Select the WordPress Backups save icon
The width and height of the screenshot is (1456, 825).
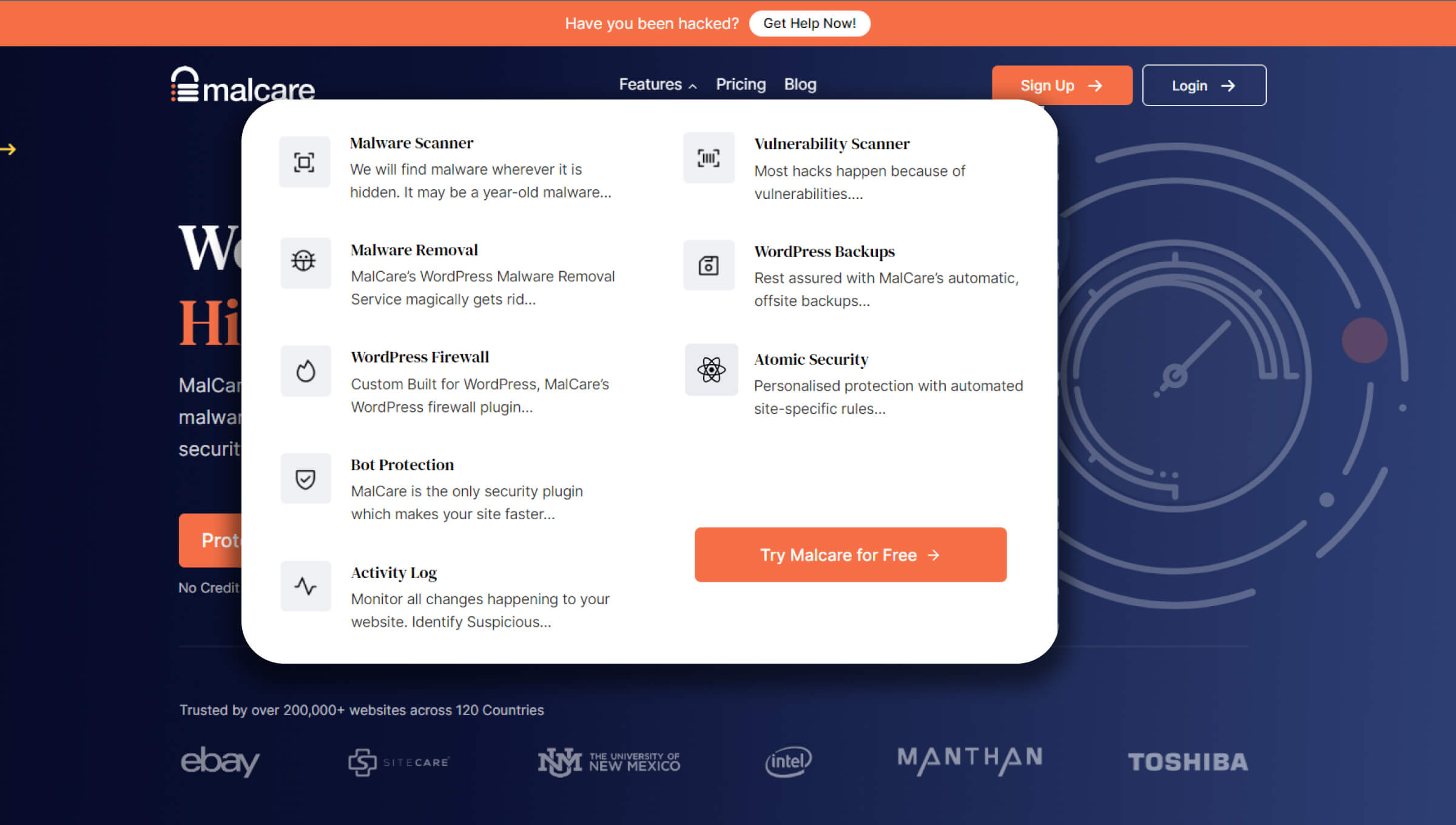click(709, 265)
